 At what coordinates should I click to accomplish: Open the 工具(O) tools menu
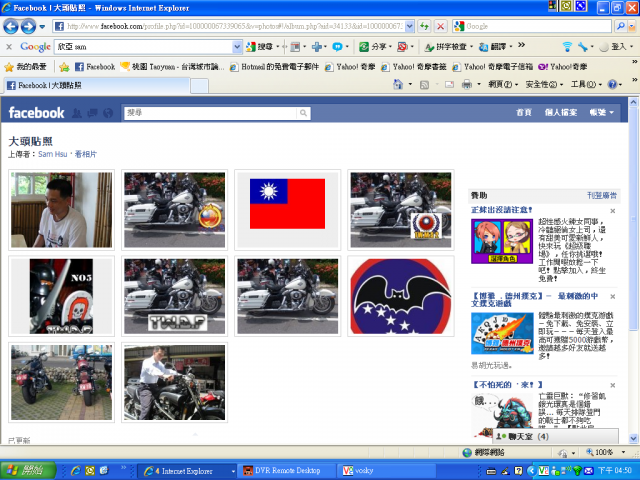pyautogui.click(x=586, y=84)
